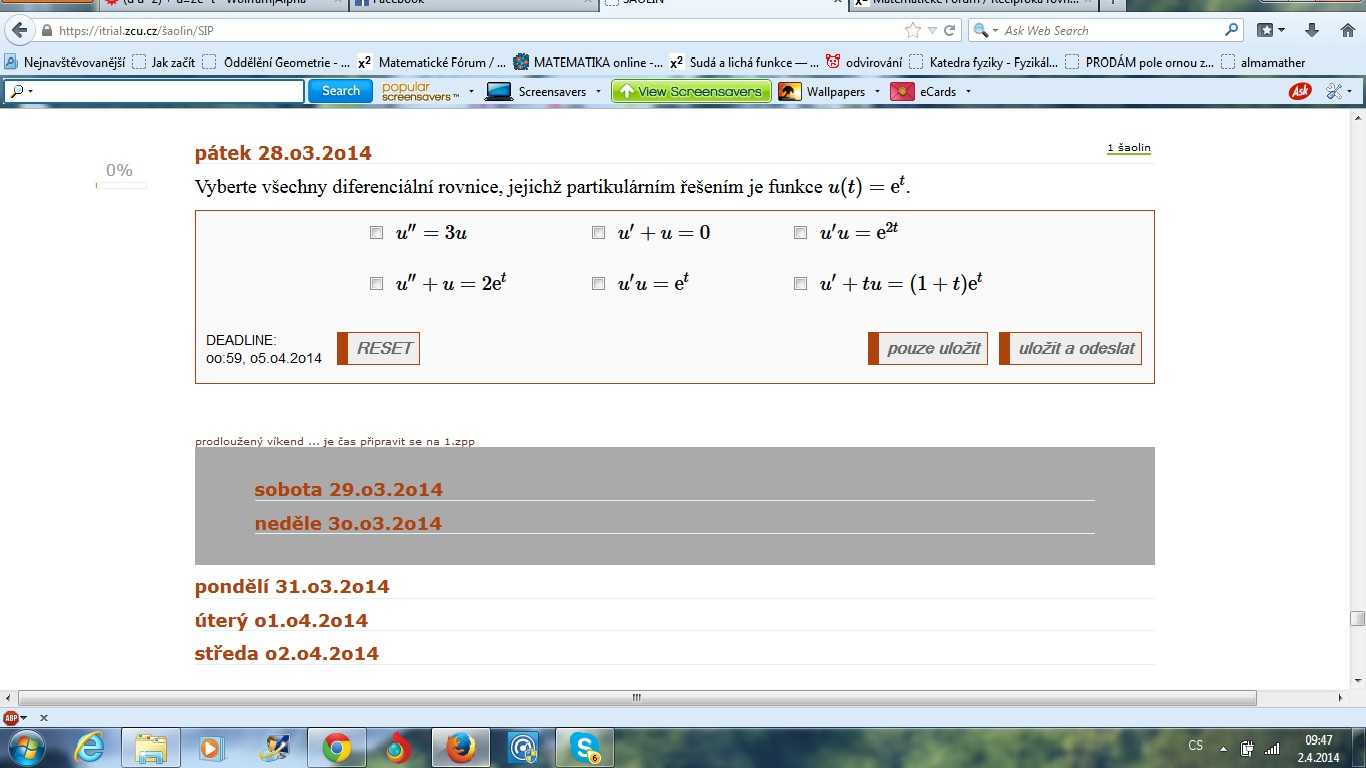The image size is (1366, 768).
Task: Check the box for u'u = e^2t
Action: [800, 232]
